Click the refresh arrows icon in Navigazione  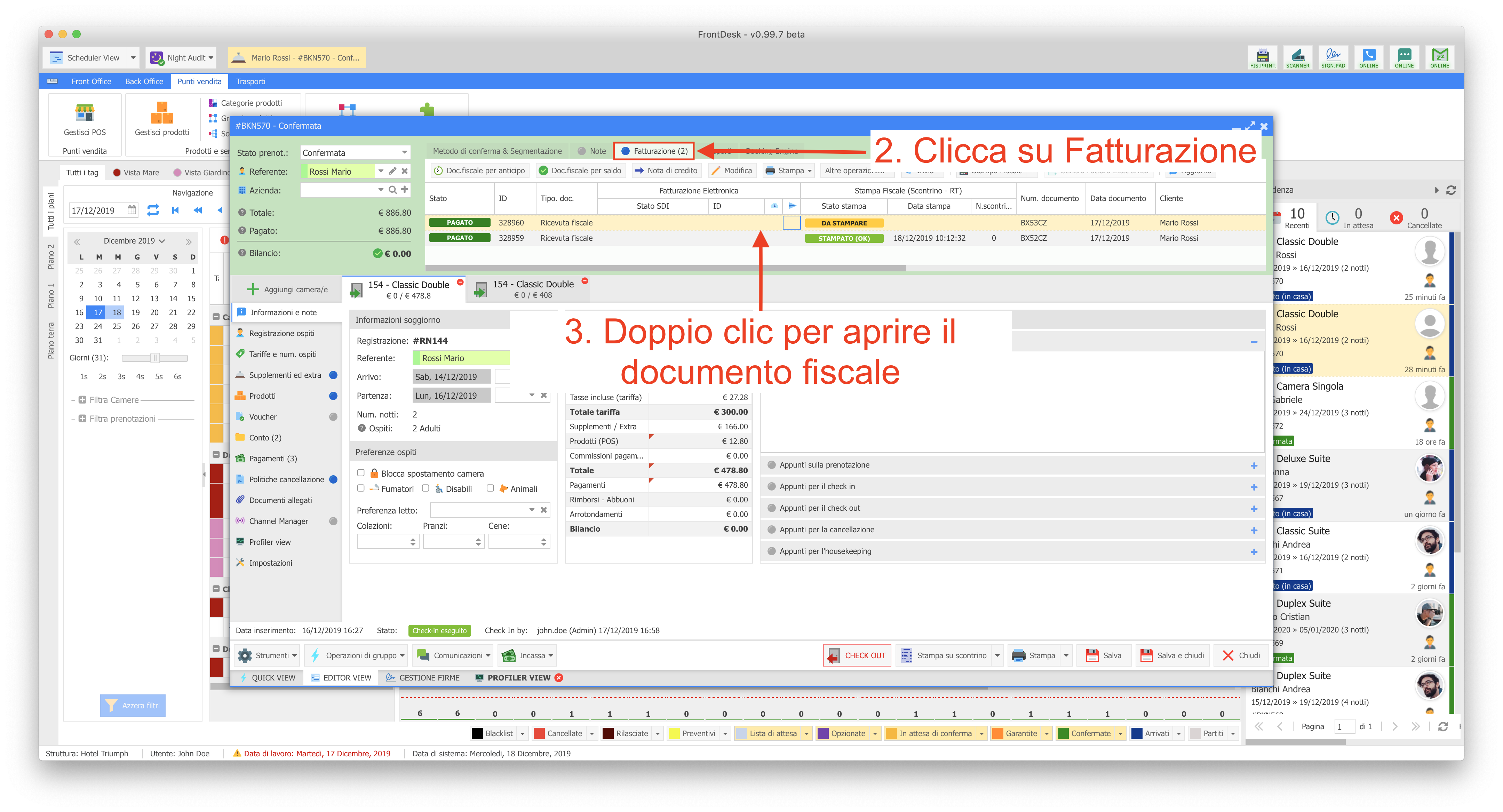[153, 210]
